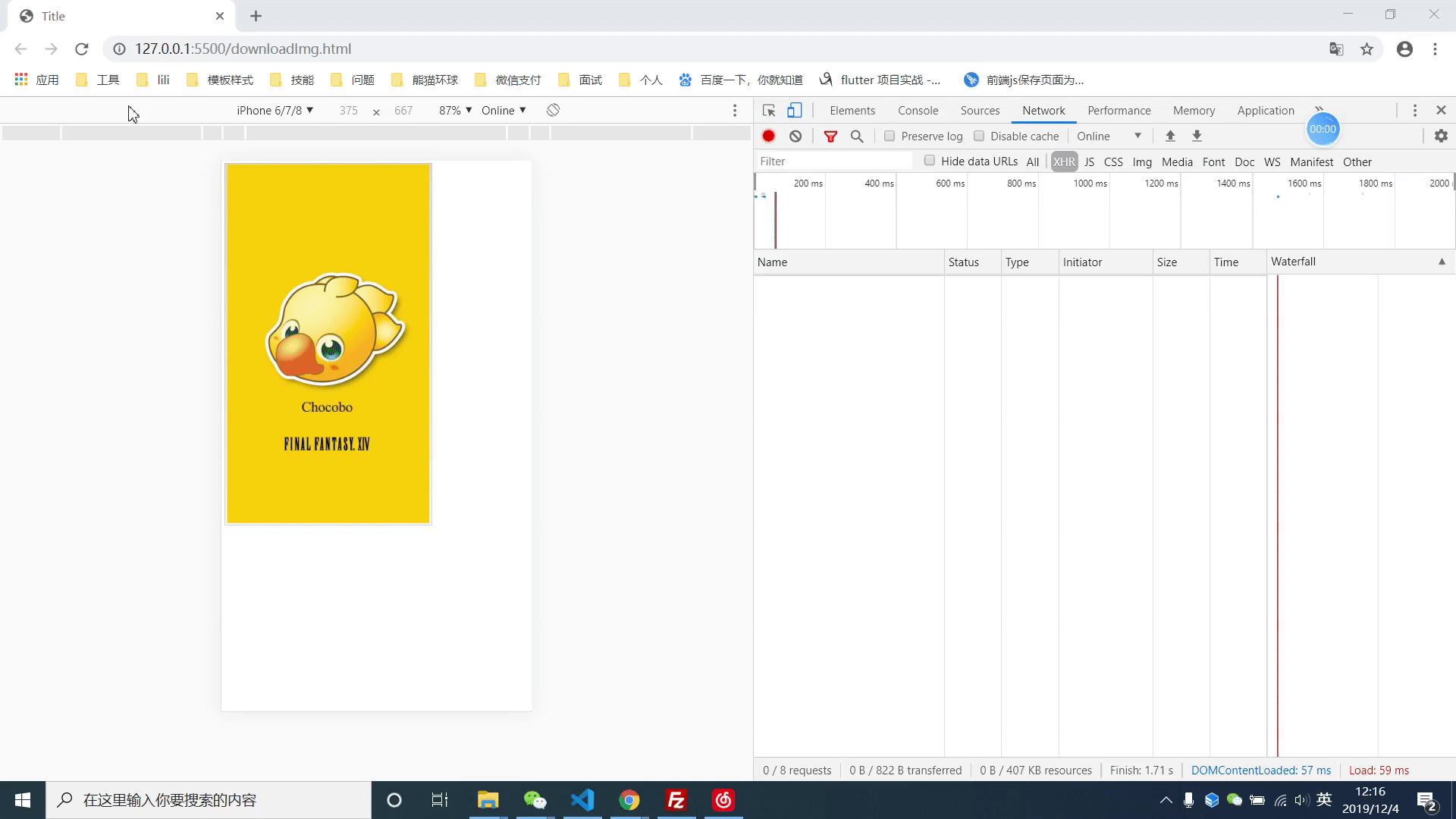Click the DevTools settings gear icon
1456x819 pixels.
[1442, 136]
